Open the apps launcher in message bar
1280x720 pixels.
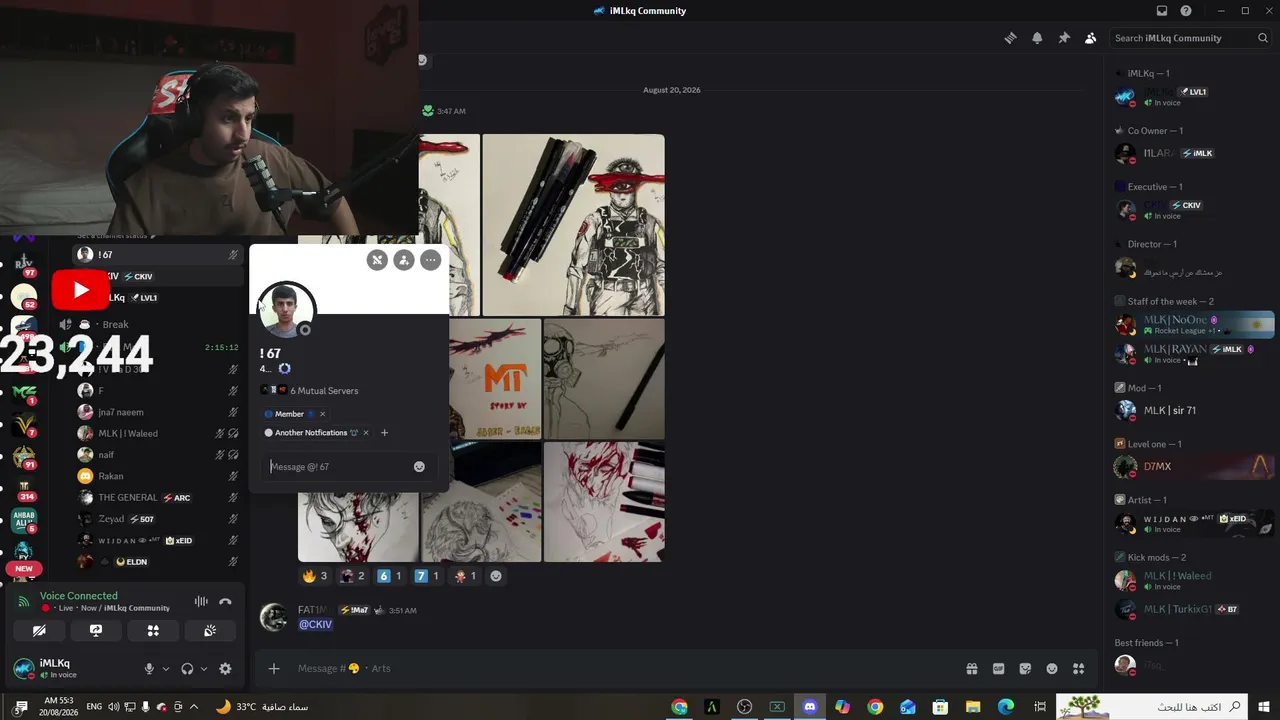click(1079, 668)
